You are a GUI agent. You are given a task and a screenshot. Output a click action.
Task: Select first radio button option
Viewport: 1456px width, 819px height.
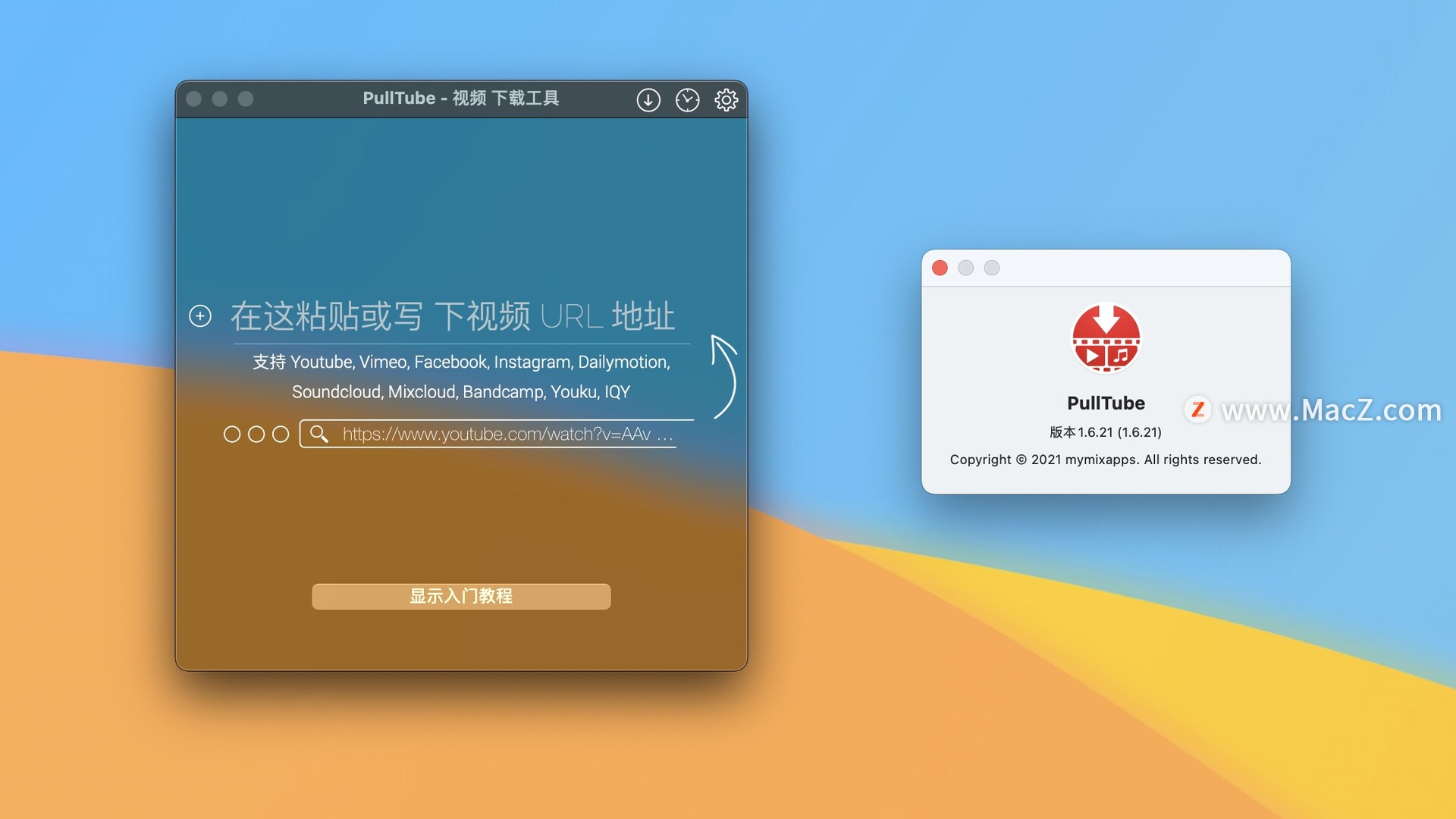[231, 433]
